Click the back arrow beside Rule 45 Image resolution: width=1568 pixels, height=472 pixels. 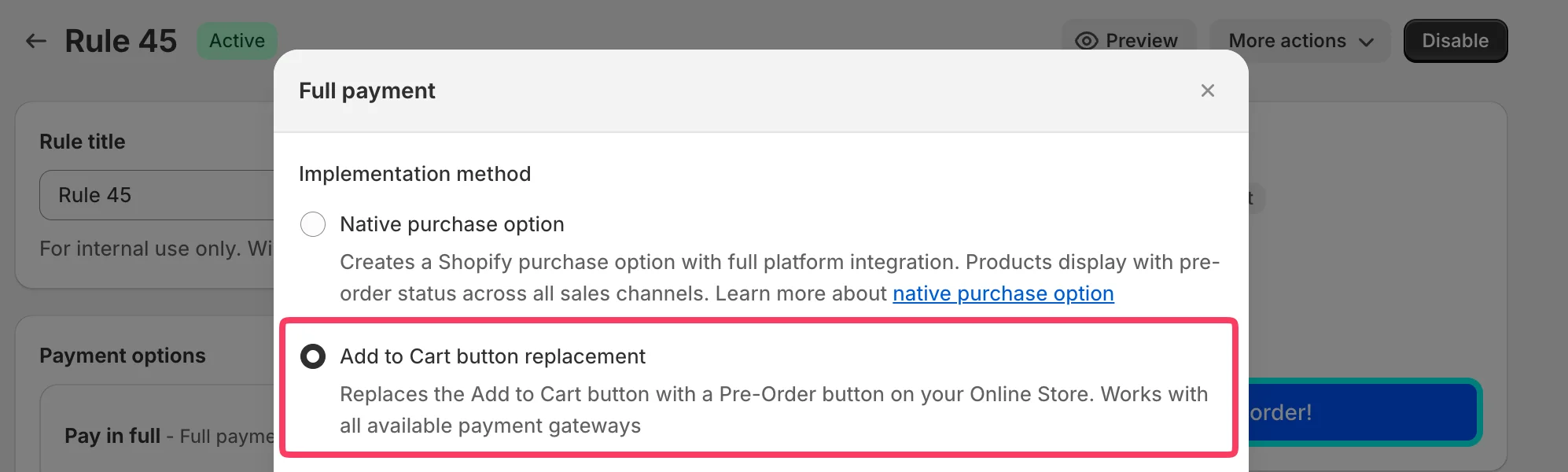click(x=35, y=40)
